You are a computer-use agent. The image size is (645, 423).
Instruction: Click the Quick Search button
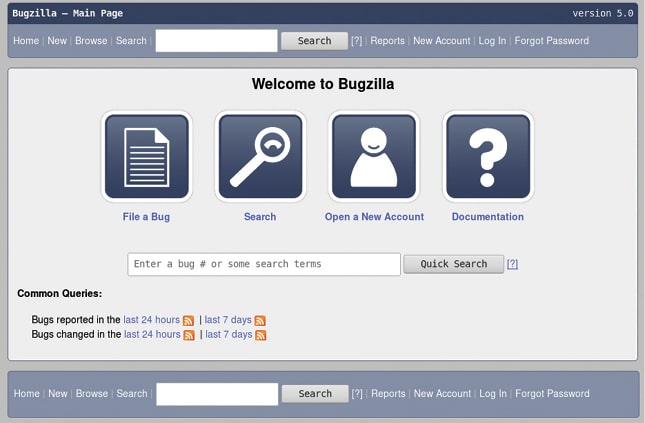(x=453, y=264)
